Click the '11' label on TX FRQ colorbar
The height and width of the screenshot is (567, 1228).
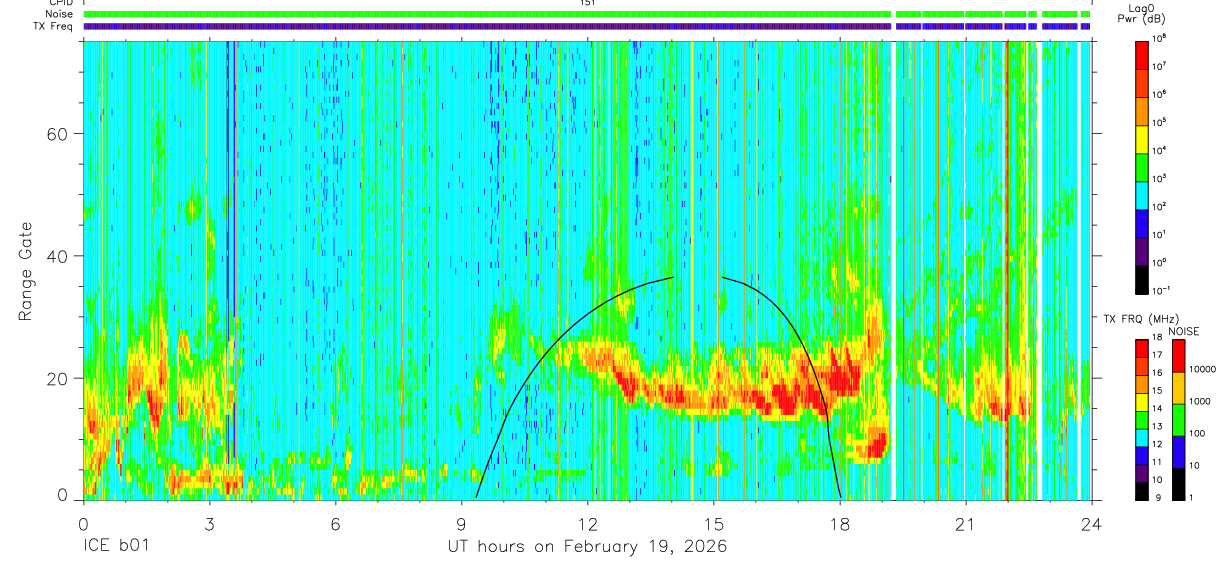[1159, 461]
